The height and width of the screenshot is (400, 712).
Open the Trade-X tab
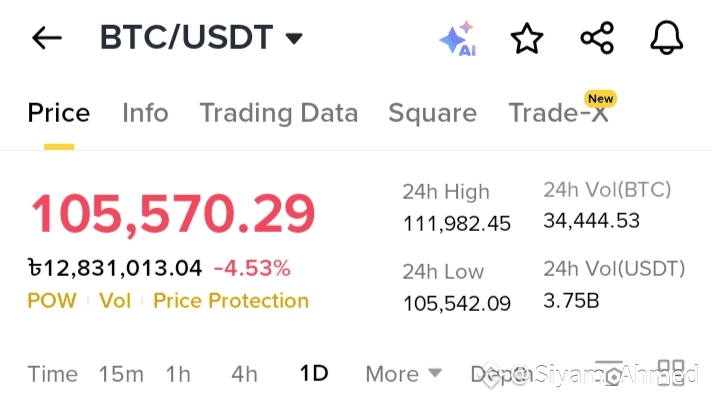pyautogui.click(x=559, y=113)
